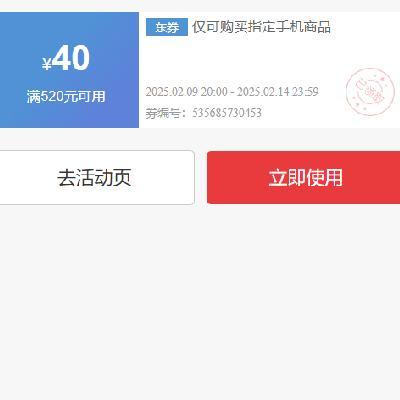Click the 立即 characters in the red button
Screen dimensions: 400x400
287,177
